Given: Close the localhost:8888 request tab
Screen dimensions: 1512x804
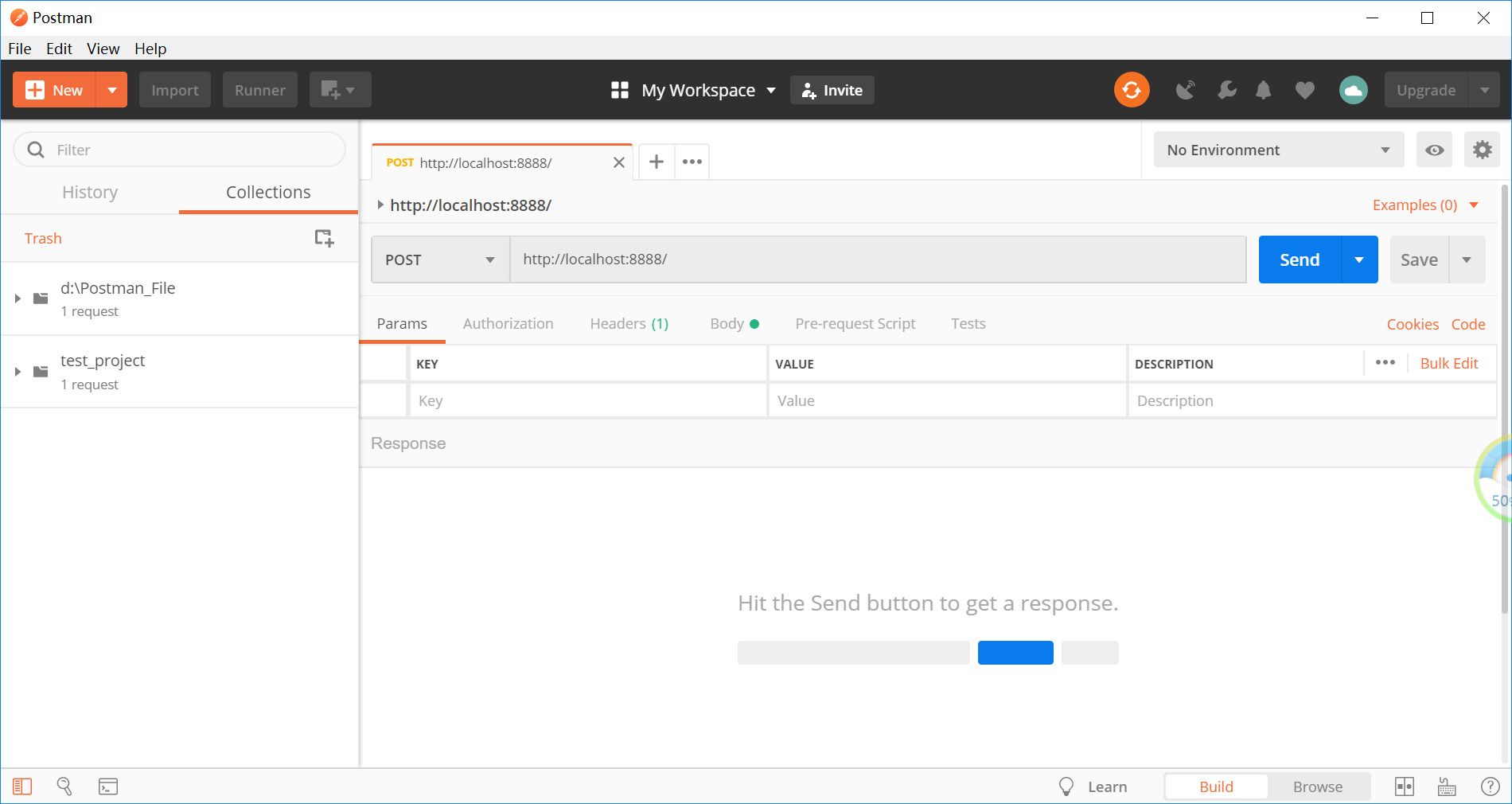Looking at the screenshot, I should 619,162.
